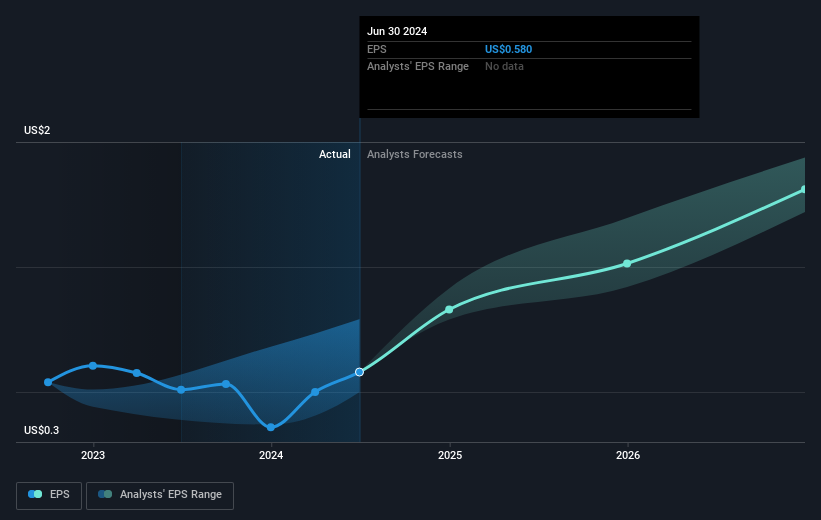Select the 2025 forecast EPS data point
This screenshot has height=520, width=821.
pos(449,309)
